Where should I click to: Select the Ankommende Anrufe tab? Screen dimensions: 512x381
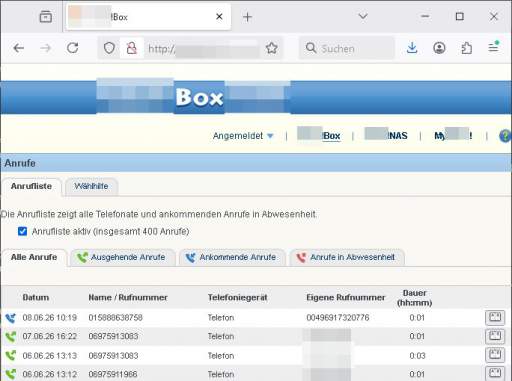(x=232, y=257)
